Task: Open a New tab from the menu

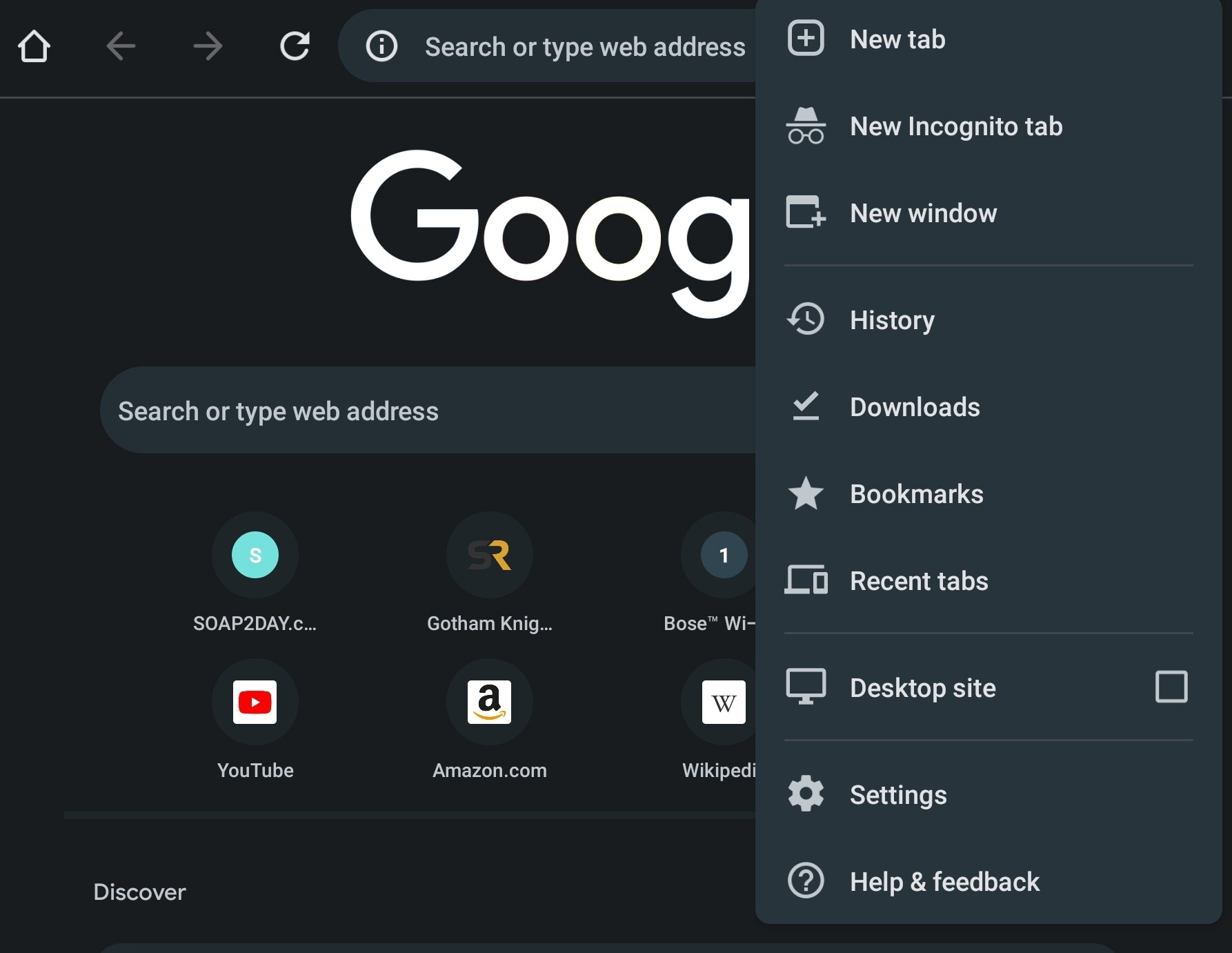Action: pos(897,39)
